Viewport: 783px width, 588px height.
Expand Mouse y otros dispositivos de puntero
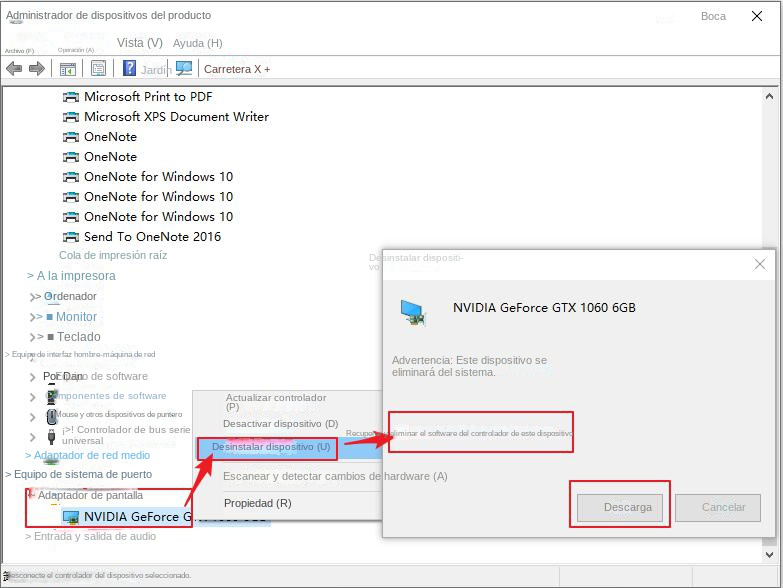pyautogui.click(x=32, y=416)
